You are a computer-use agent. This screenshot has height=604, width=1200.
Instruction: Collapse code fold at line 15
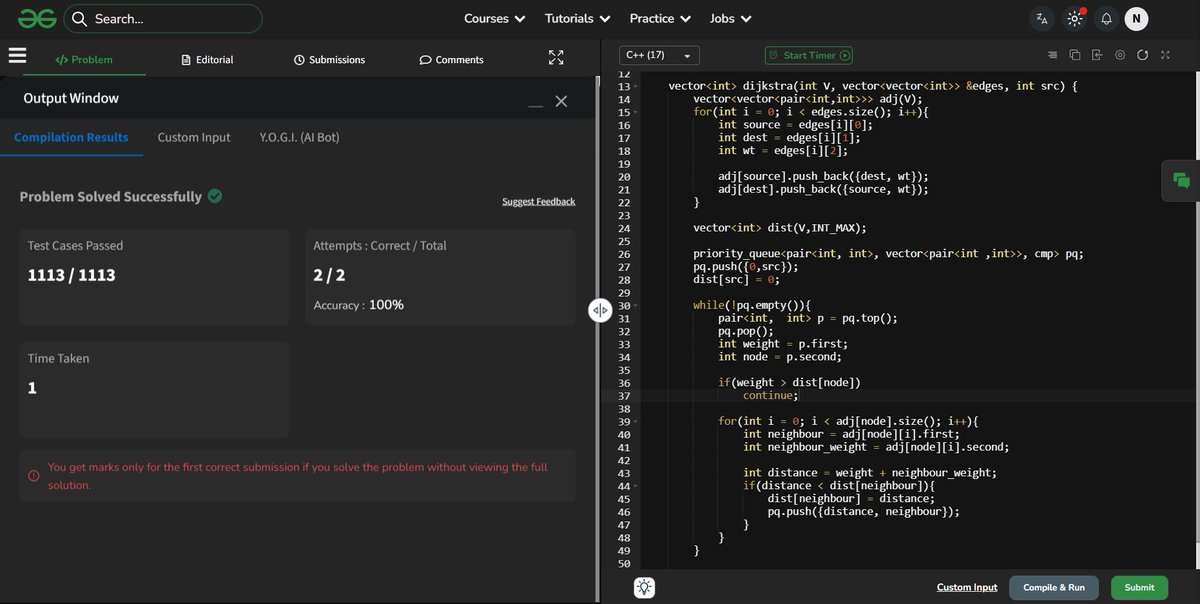pyautogui.click(x=637, y=112)
